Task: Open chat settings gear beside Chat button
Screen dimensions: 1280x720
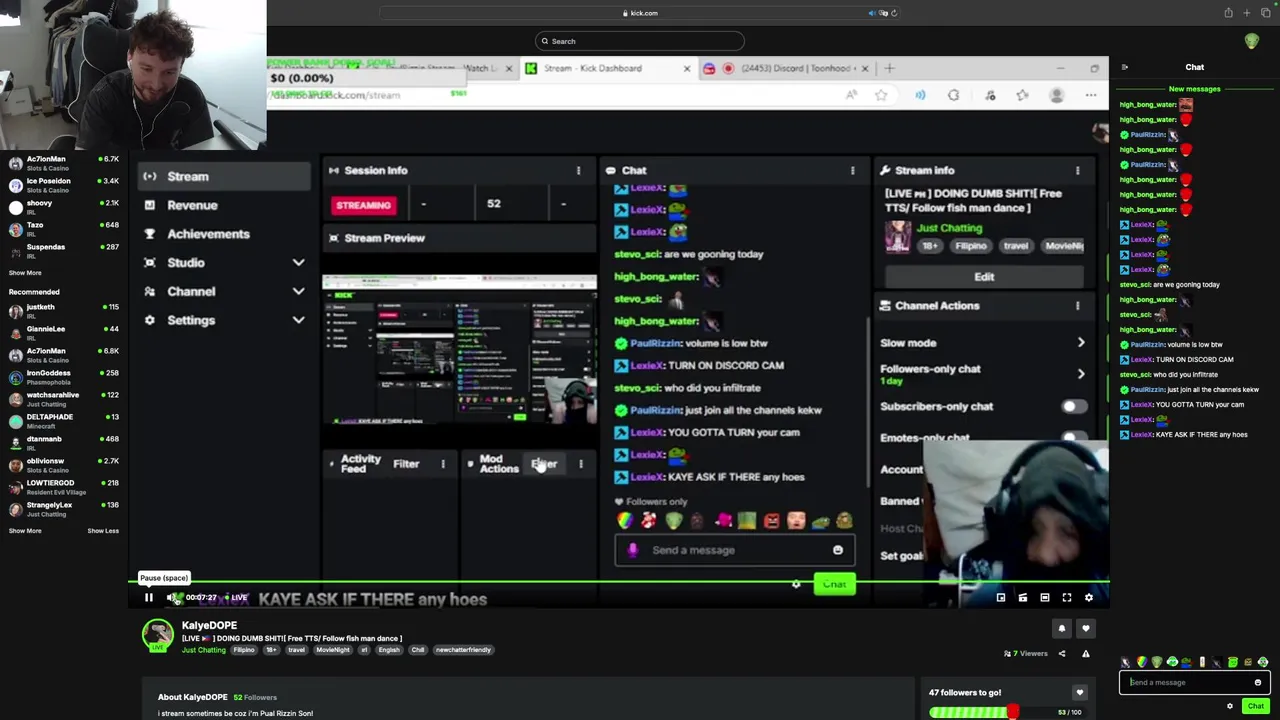Action: (x=1230, y=706)
